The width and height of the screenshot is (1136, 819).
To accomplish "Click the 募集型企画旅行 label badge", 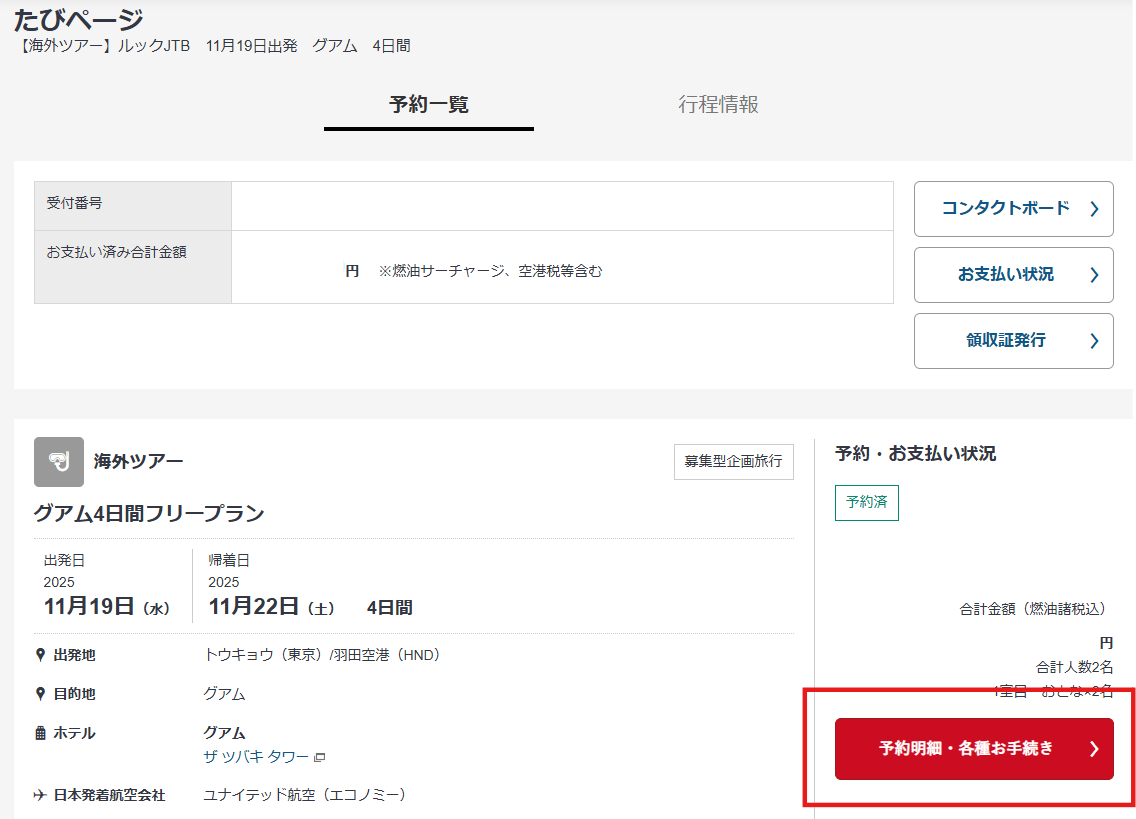I will click(x=733, y=462).
